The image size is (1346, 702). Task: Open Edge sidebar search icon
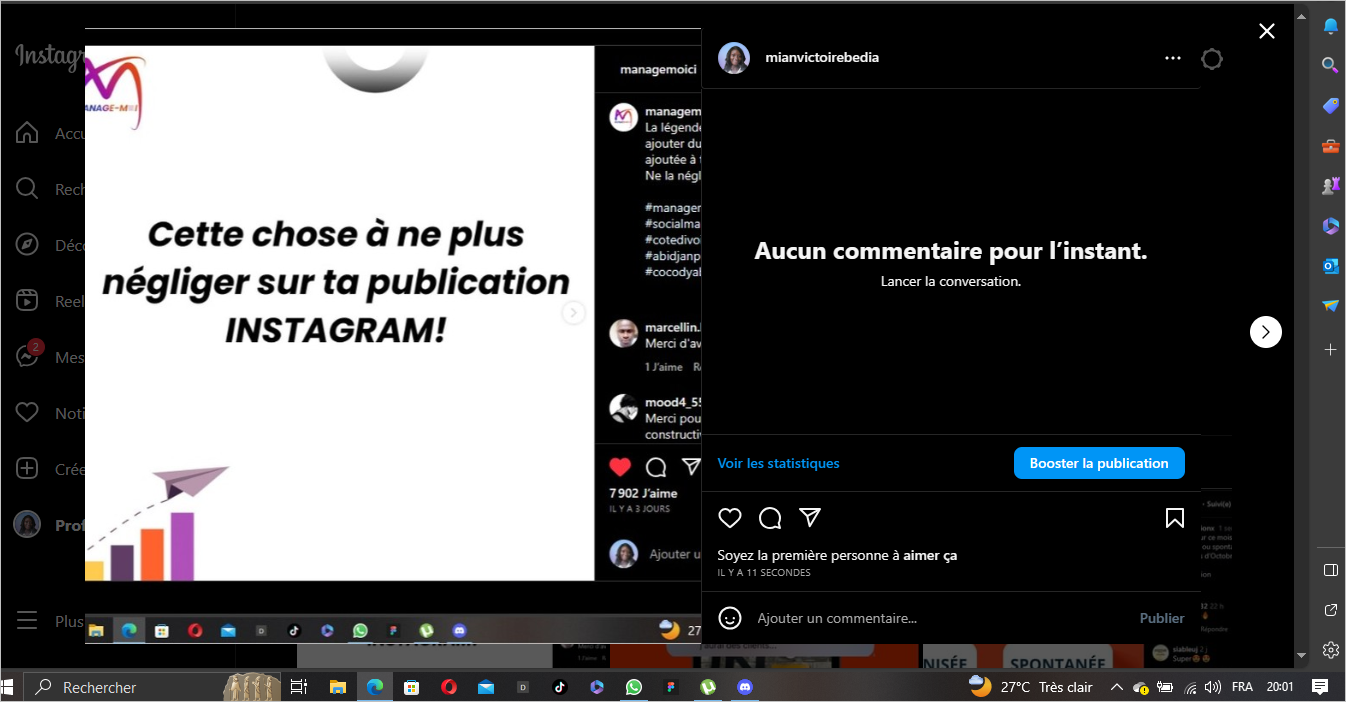coord(1330,65)
